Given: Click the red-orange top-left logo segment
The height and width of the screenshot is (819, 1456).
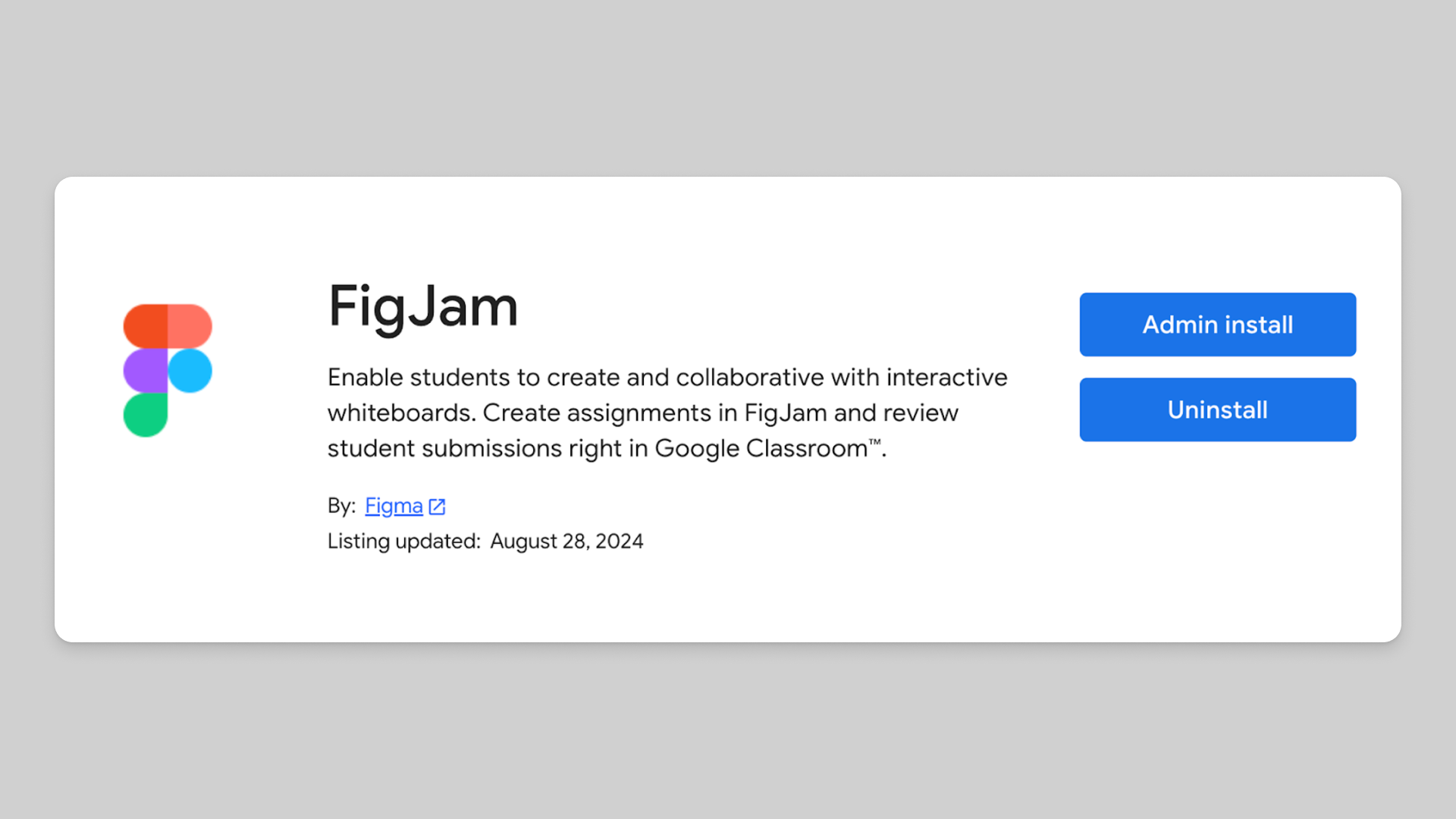Looking at the screenshot, I should click(x=145, y=326).
